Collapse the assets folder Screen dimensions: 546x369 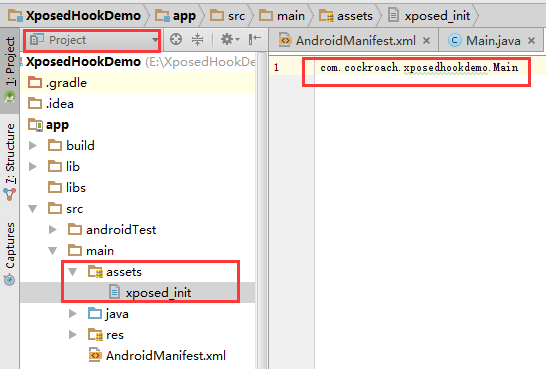(72, 272)
